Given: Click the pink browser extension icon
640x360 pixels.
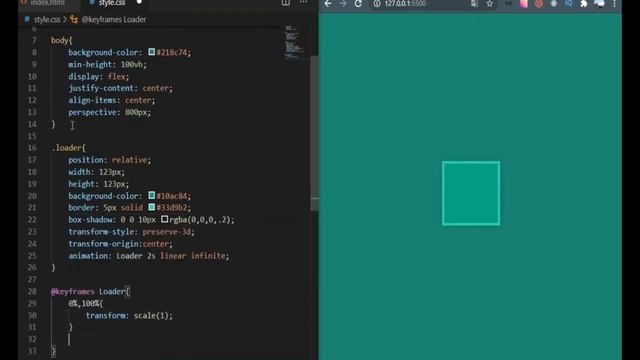Looking at the screenshot, I should 523,4.
